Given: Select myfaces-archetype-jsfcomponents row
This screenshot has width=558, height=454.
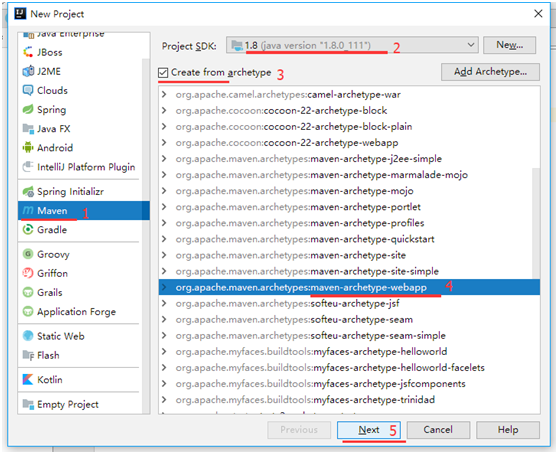Looking at the screenshot, I should tap(349, 384).
